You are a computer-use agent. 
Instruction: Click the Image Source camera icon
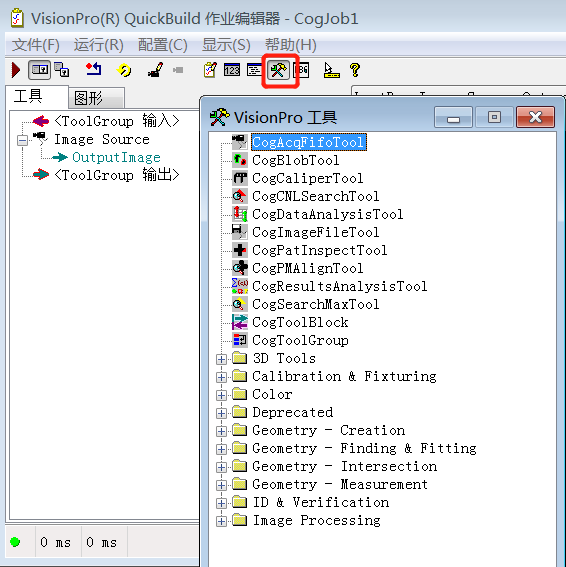click(x=41, y=139)
